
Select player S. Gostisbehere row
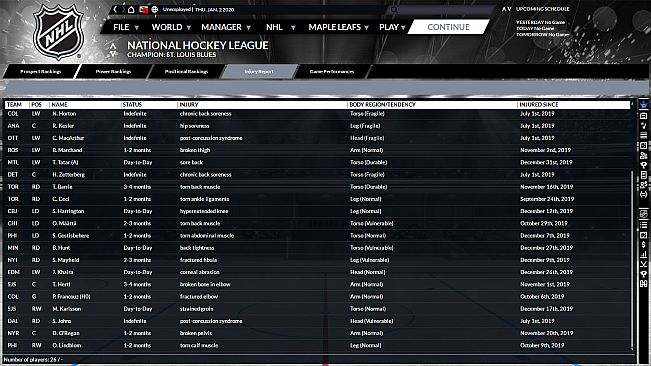pos(318,236)
